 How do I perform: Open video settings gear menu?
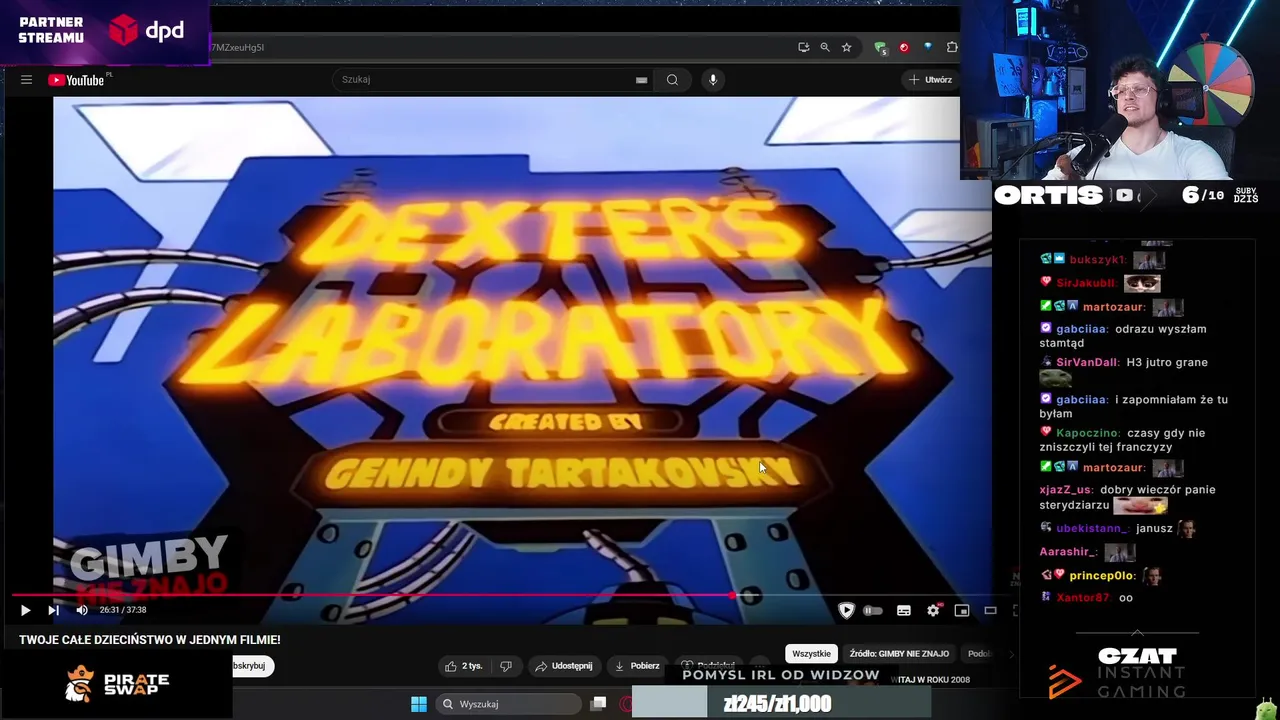[x=933, y=610]
